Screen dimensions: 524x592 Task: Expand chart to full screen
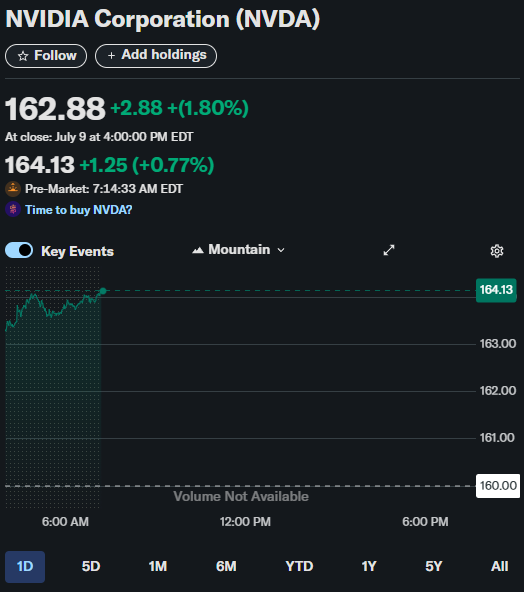389,250
